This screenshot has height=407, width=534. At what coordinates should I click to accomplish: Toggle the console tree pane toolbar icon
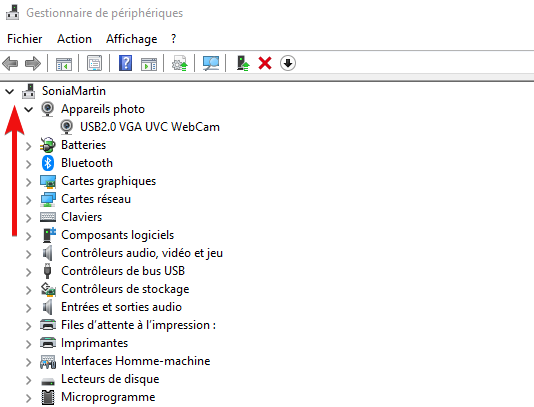pos(64,63)
